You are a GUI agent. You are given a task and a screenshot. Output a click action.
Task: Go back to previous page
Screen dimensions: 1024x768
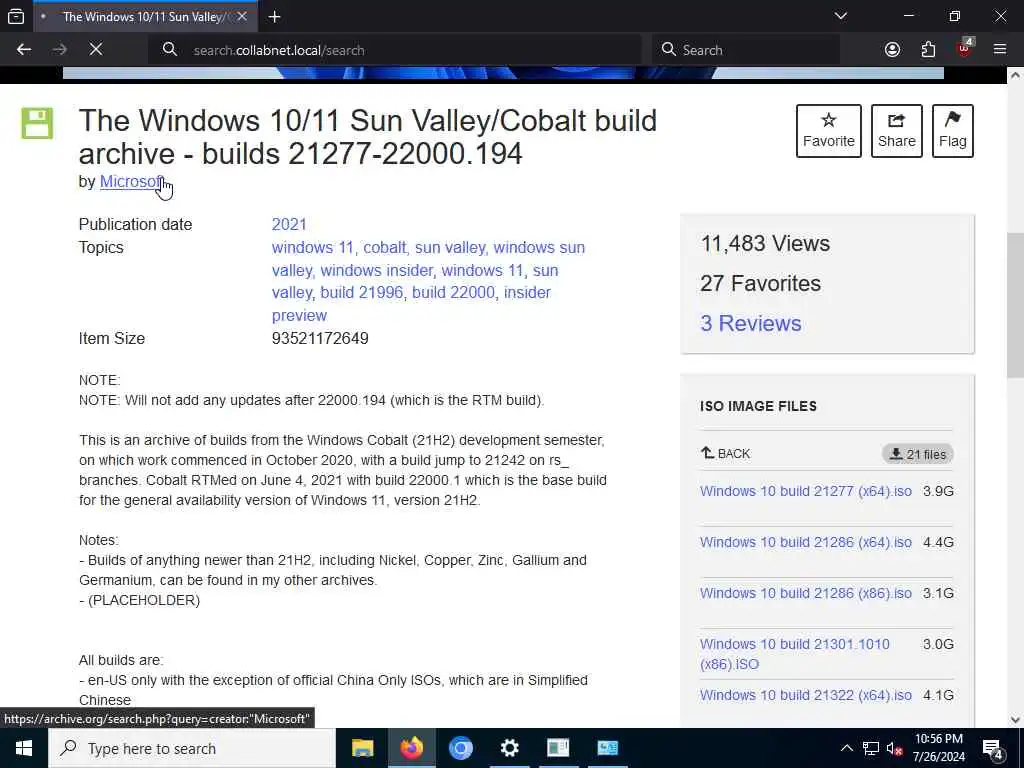[24, 50]
